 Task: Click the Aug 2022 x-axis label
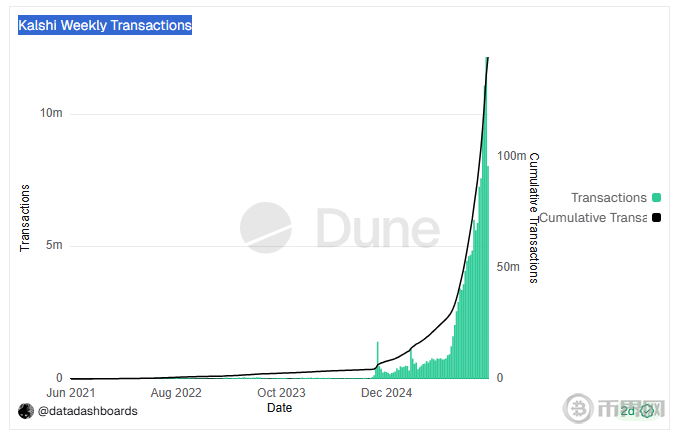point(174,393)
